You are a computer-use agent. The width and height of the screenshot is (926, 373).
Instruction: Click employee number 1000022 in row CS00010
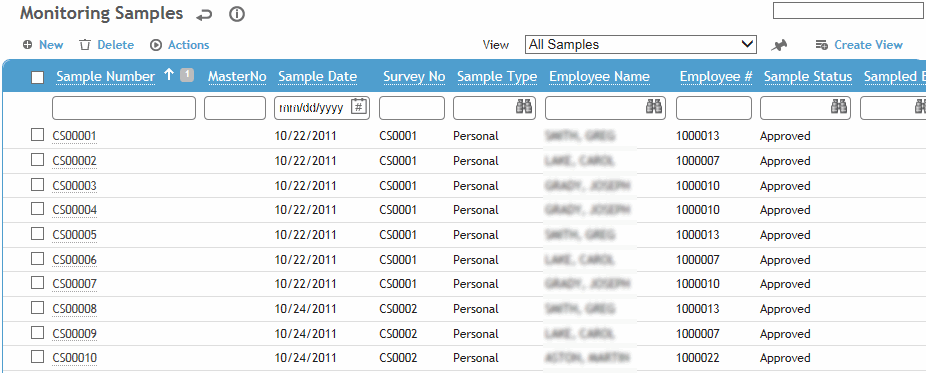[698, 358]
